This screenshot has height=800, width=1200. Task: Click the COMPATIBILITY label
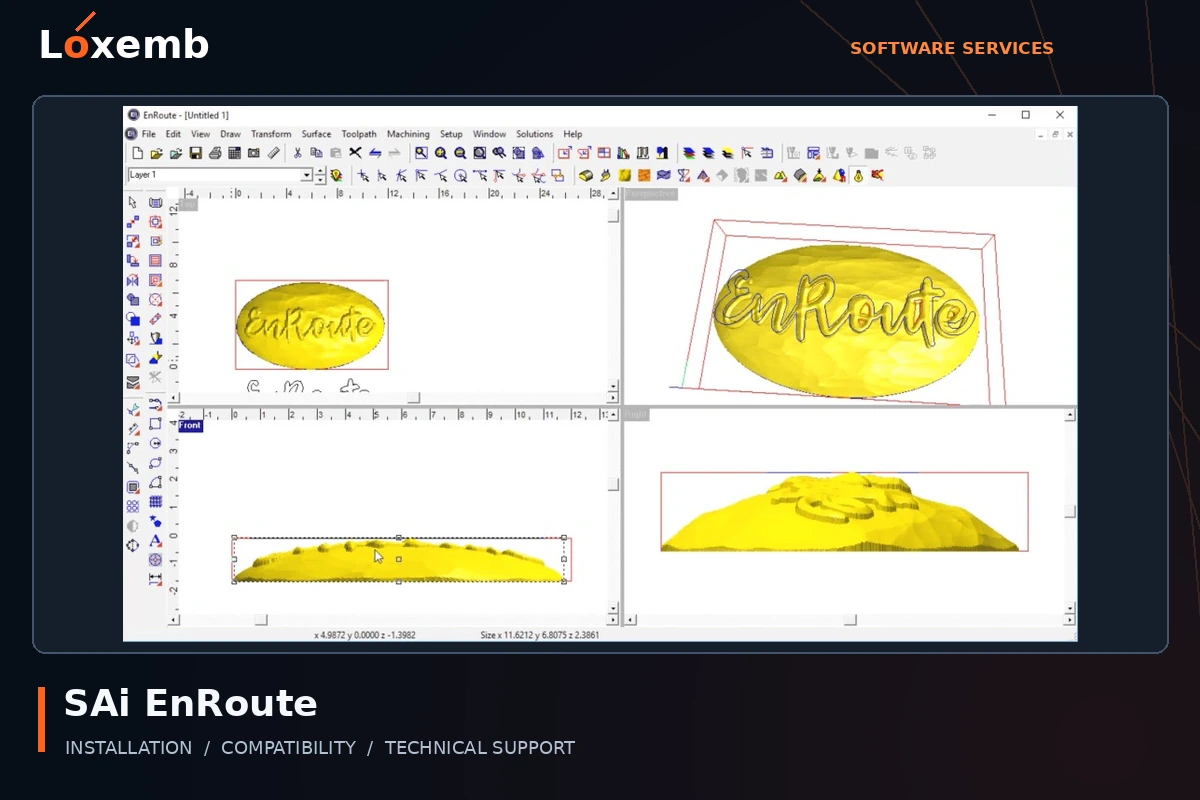point(288,748)
